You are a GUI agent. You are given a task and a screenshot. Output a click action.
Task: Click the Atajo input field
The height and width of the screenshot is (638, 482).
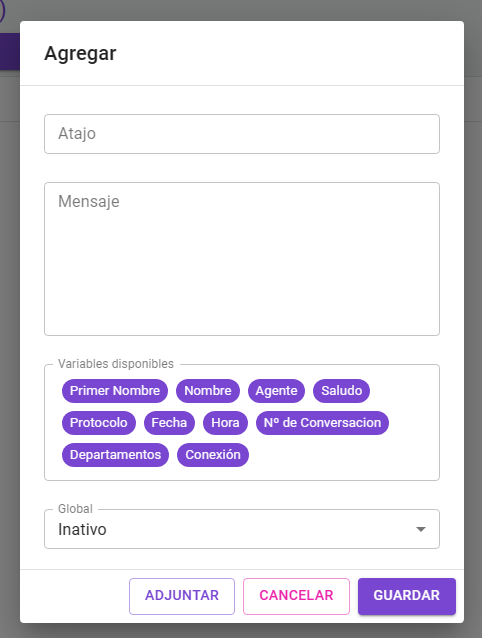point(242,134)
